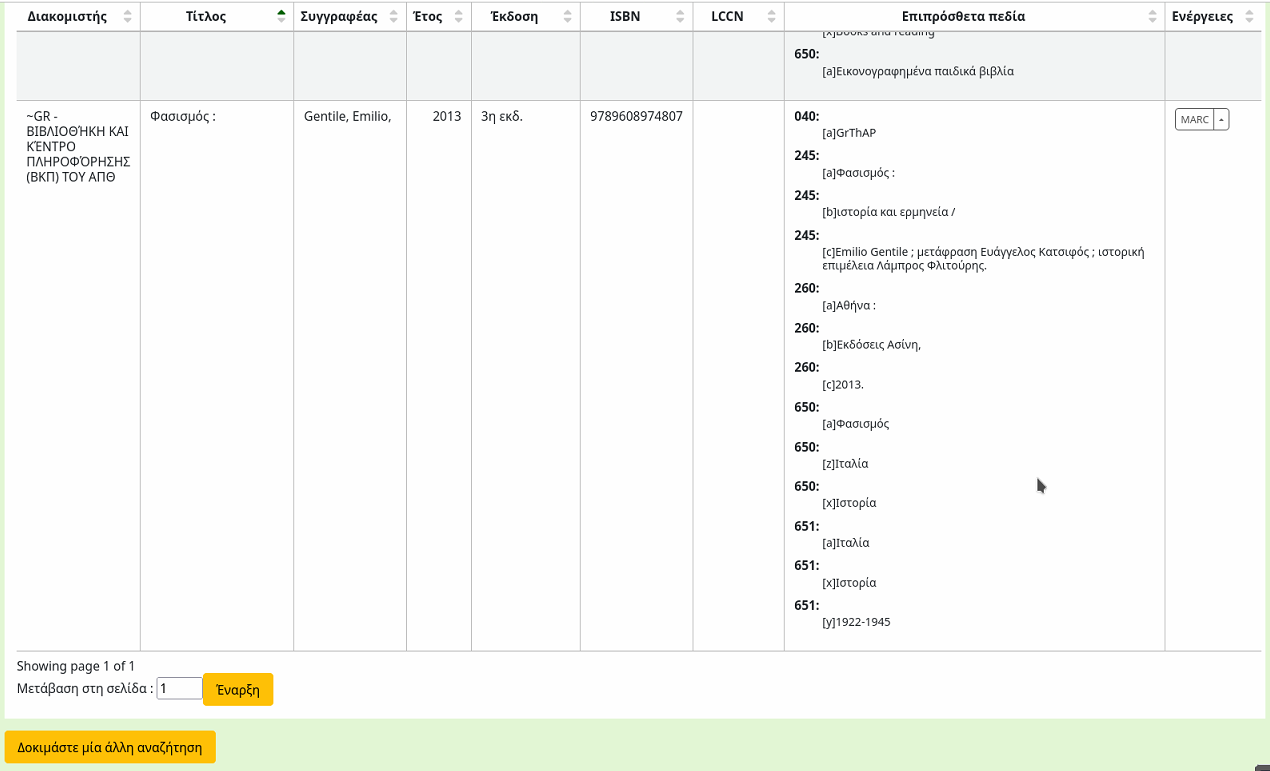This screenshot has width=1270, height=771.
Task: Sort the Έκδοση column via its arrows
Action: coord(568,17)
